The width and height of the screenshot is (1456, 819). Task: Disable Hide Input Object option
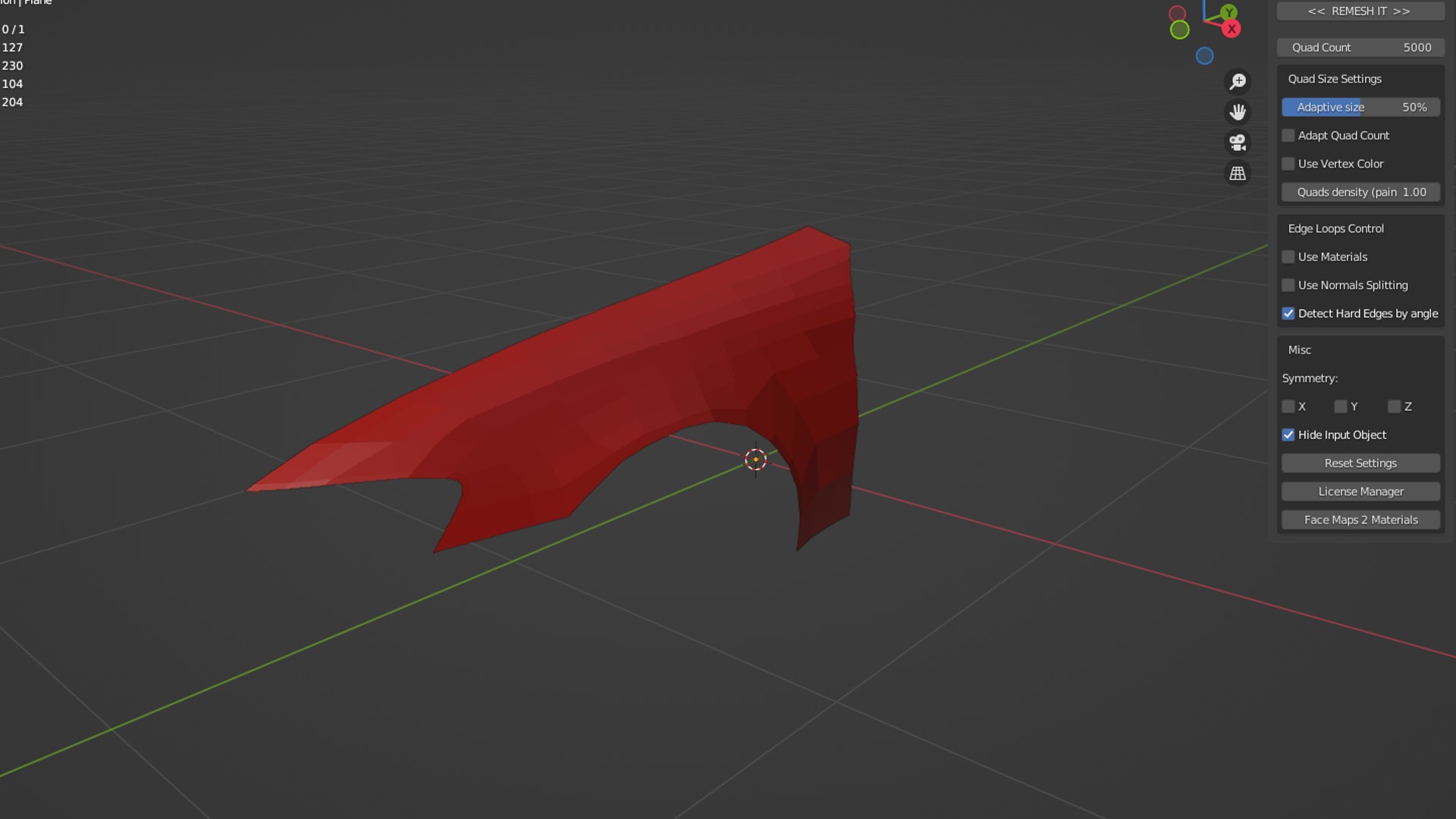(1288, 435)
